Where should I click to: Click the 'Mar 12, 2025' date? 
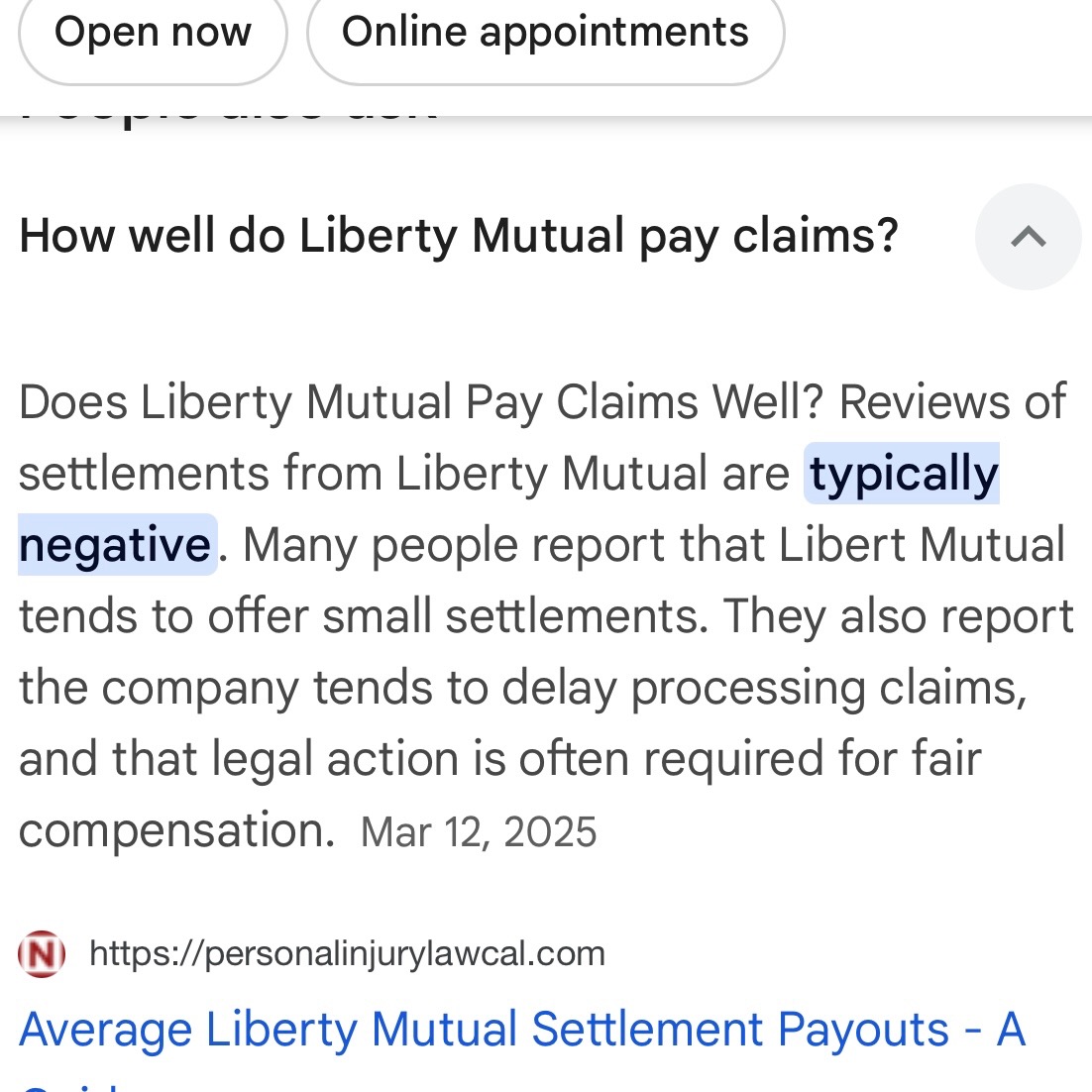(x=479, y=832)
